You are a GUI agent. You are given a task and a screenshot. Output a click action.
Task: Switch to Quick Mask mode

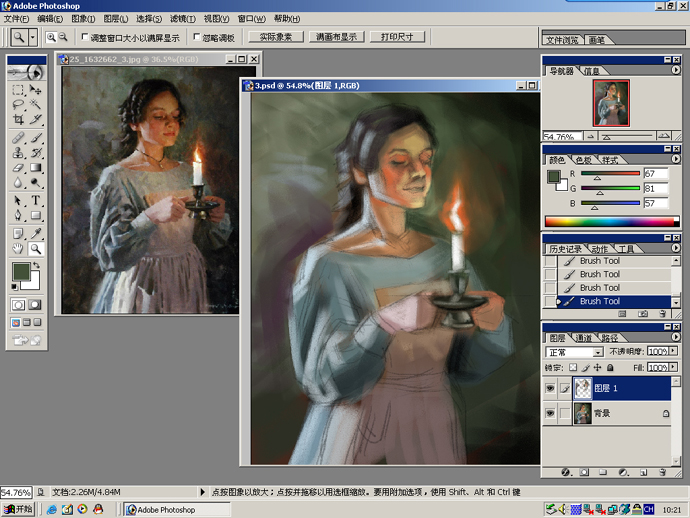point(35,305)
